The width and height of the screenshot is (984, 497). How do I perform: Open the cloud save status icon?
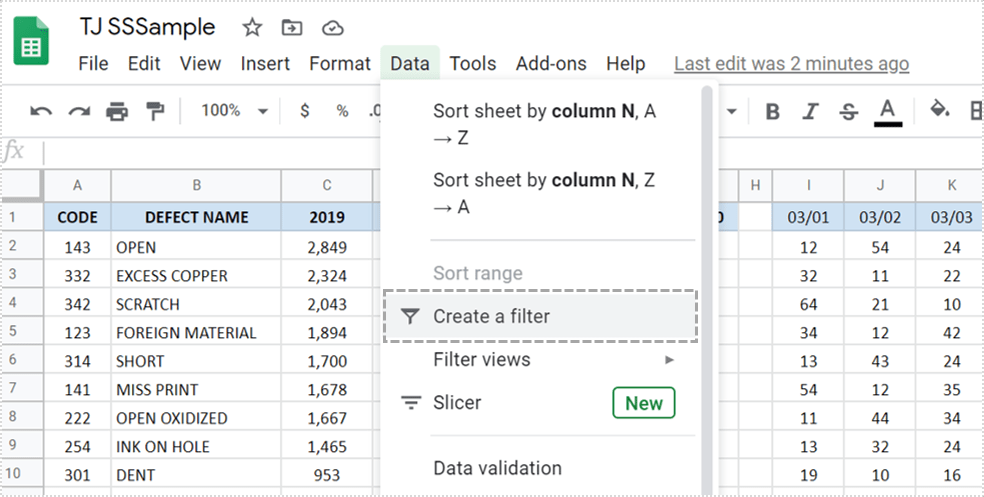coord(333,27)
